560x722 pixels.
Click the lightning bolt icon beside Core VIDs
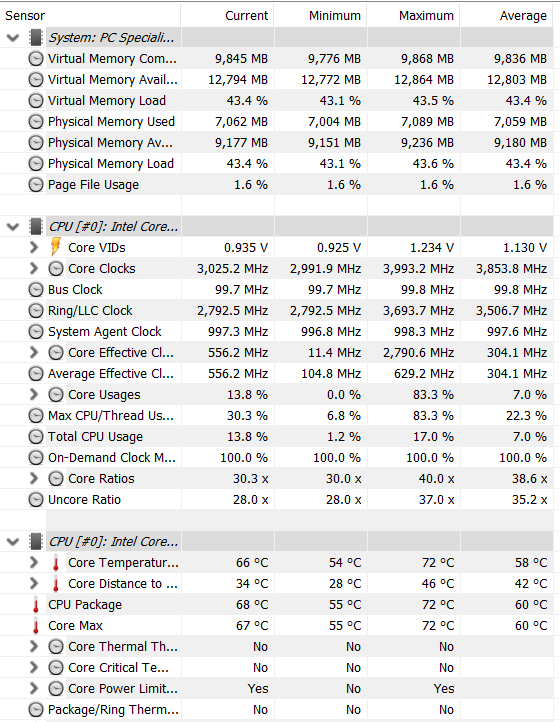point(56,247)
